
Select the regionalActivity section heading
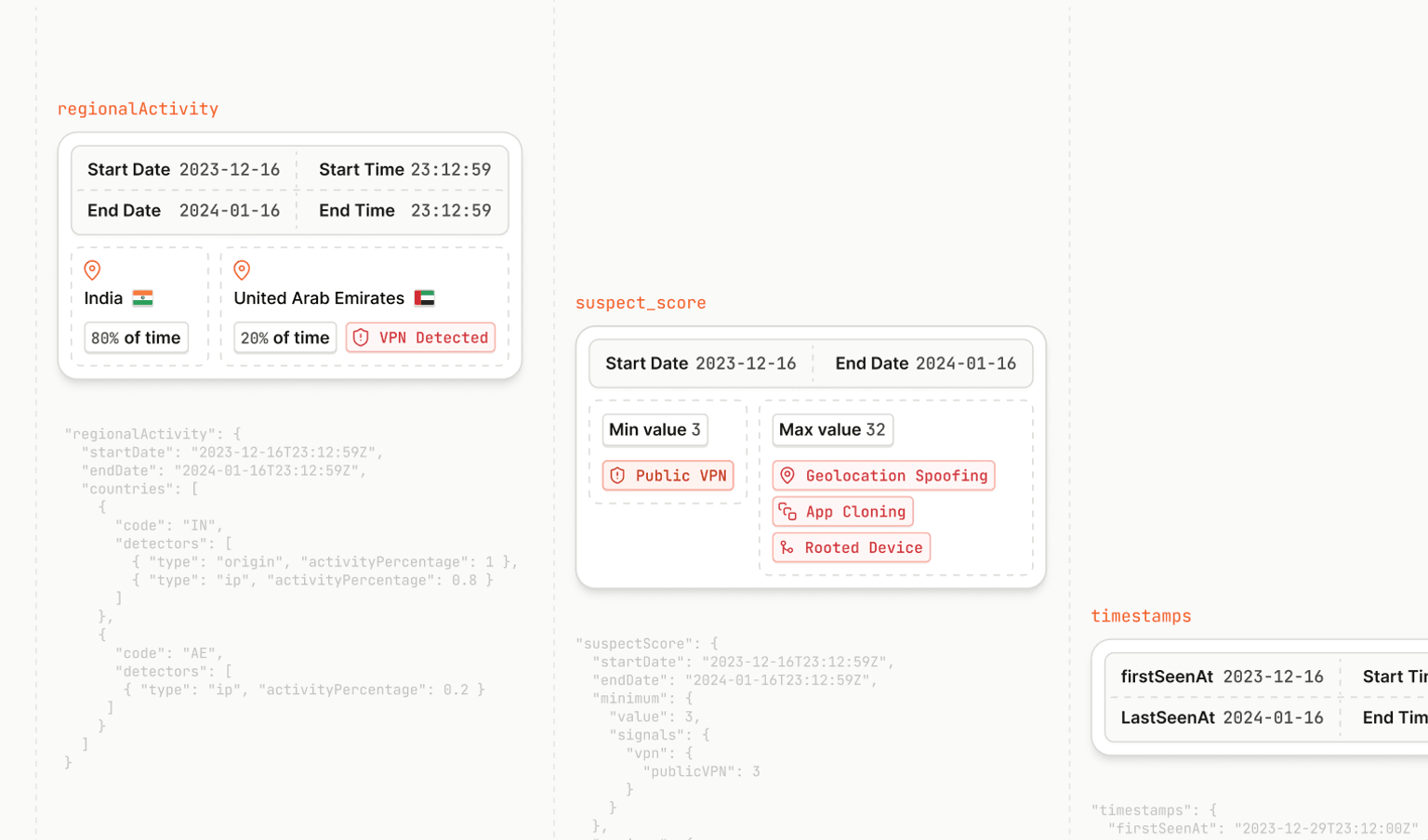138,109
